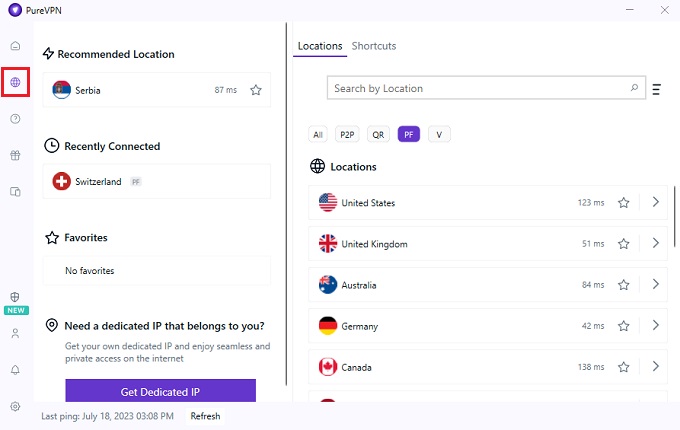Screen dimensions: 680x430
Task: Open the devices icon in sidebar
Action: pos(15,192)
